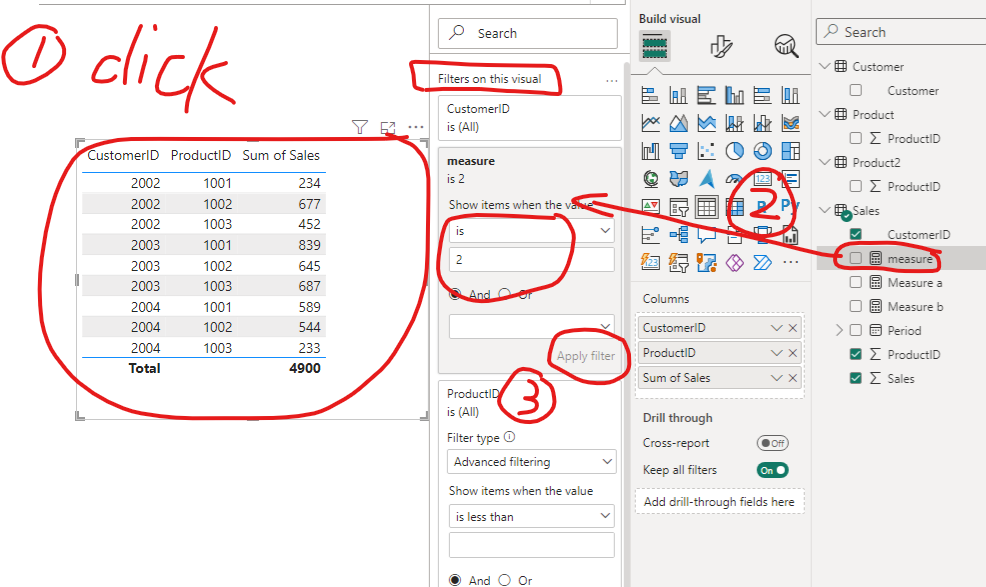Image resolution: width=986 pixels, height=587 pixels.
Task: Select the Key influencers visual
Action: [650, 235]
